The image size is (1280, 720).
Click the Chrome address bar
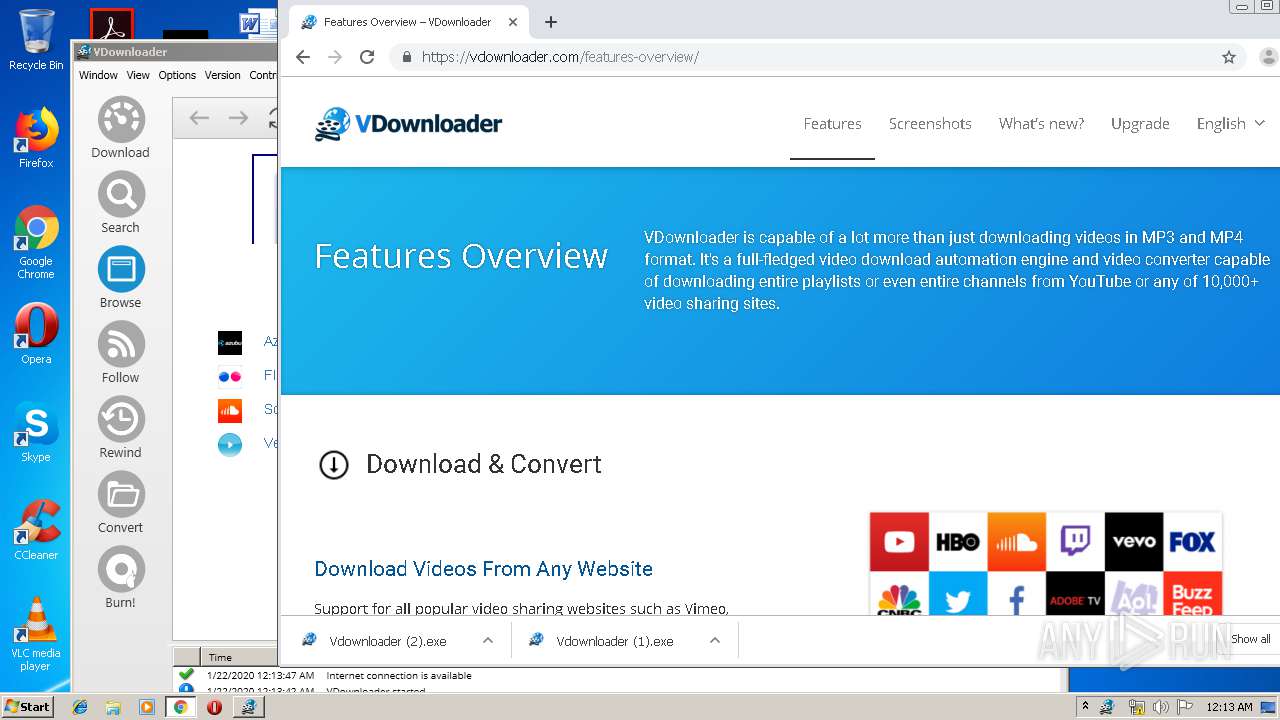pyautogui.click(x=808, y=57)
